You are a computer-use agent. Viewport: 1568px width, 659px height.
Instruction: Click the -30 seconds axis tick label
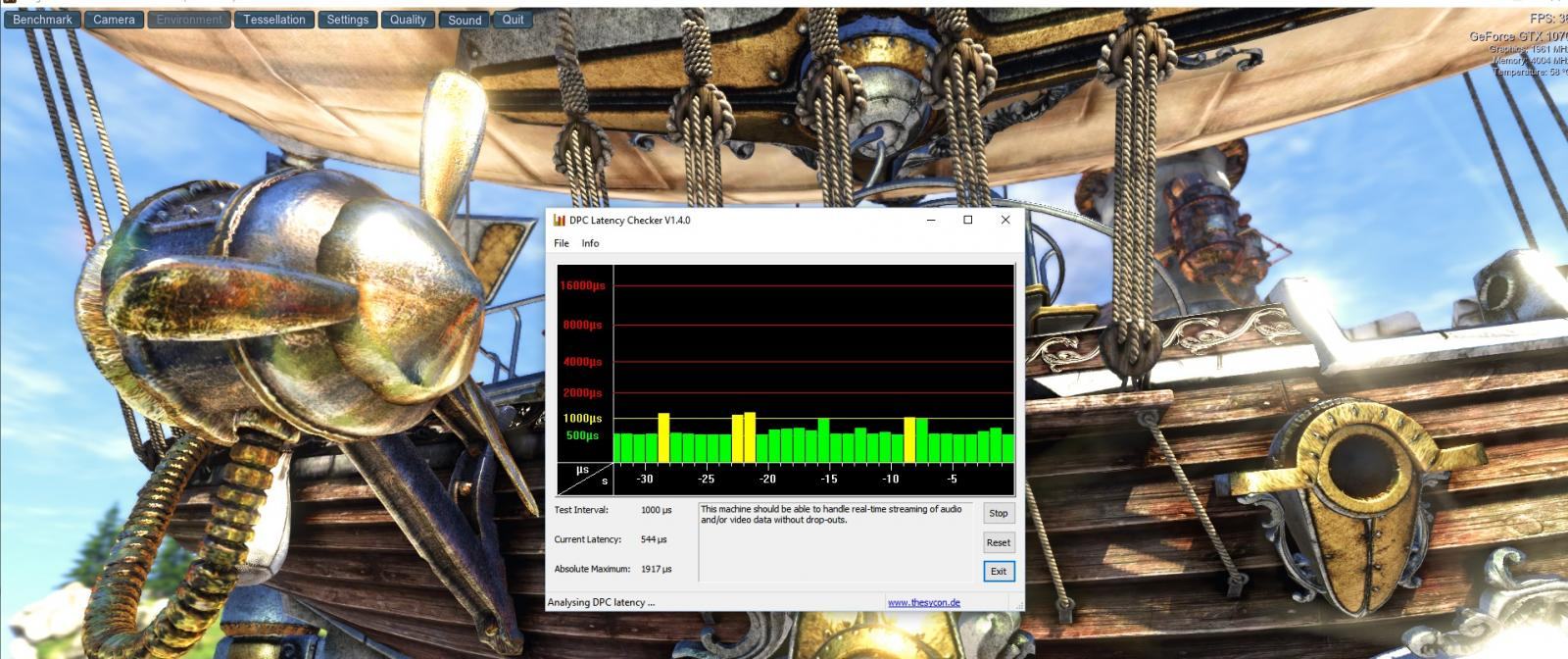[x=645, y=479]
